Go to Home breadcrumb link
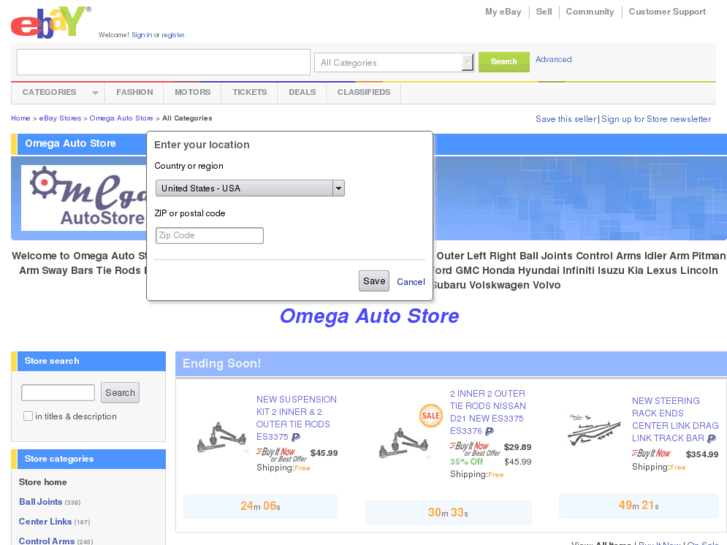 point(20,118)
